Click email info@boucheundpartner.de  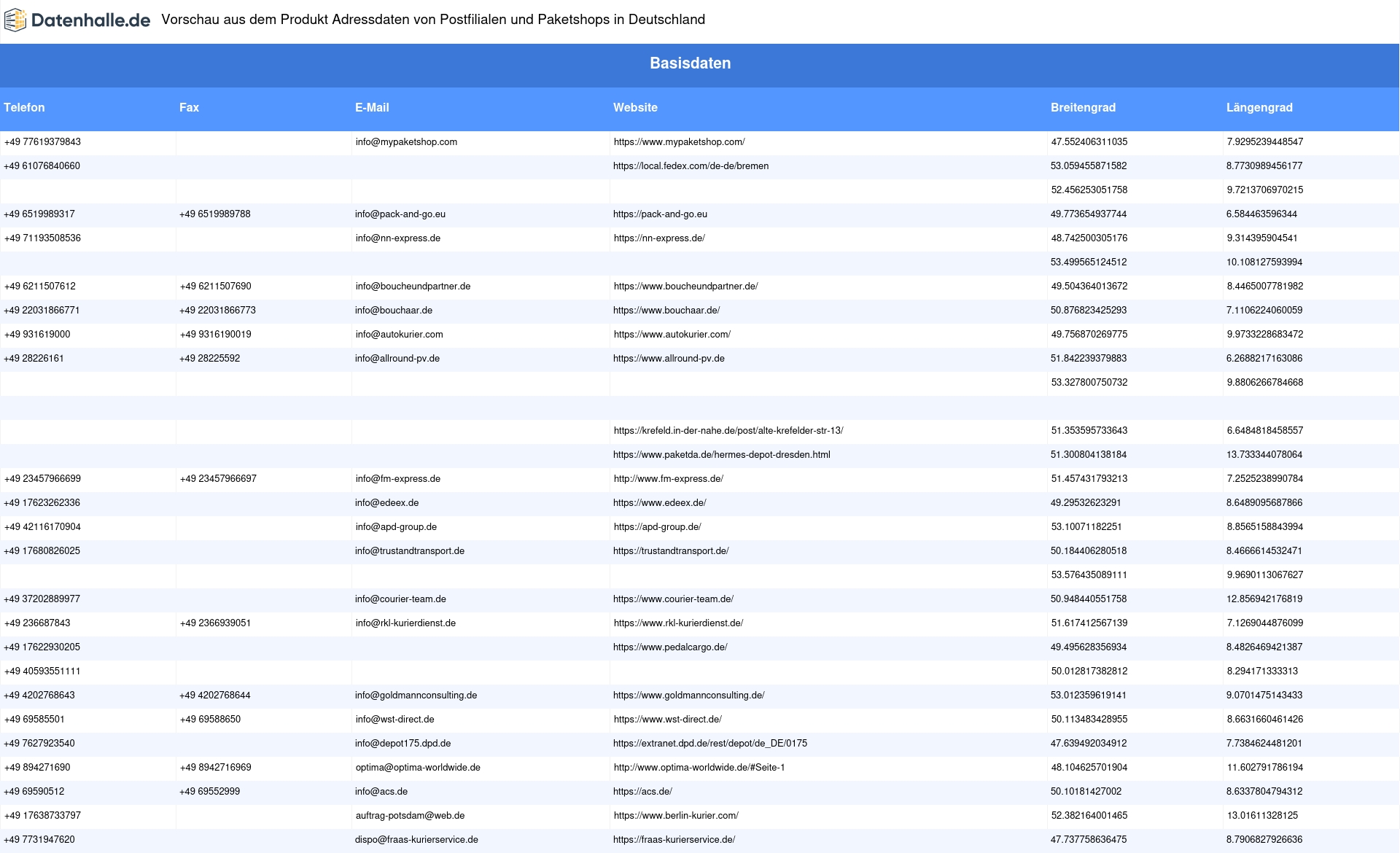413,287
